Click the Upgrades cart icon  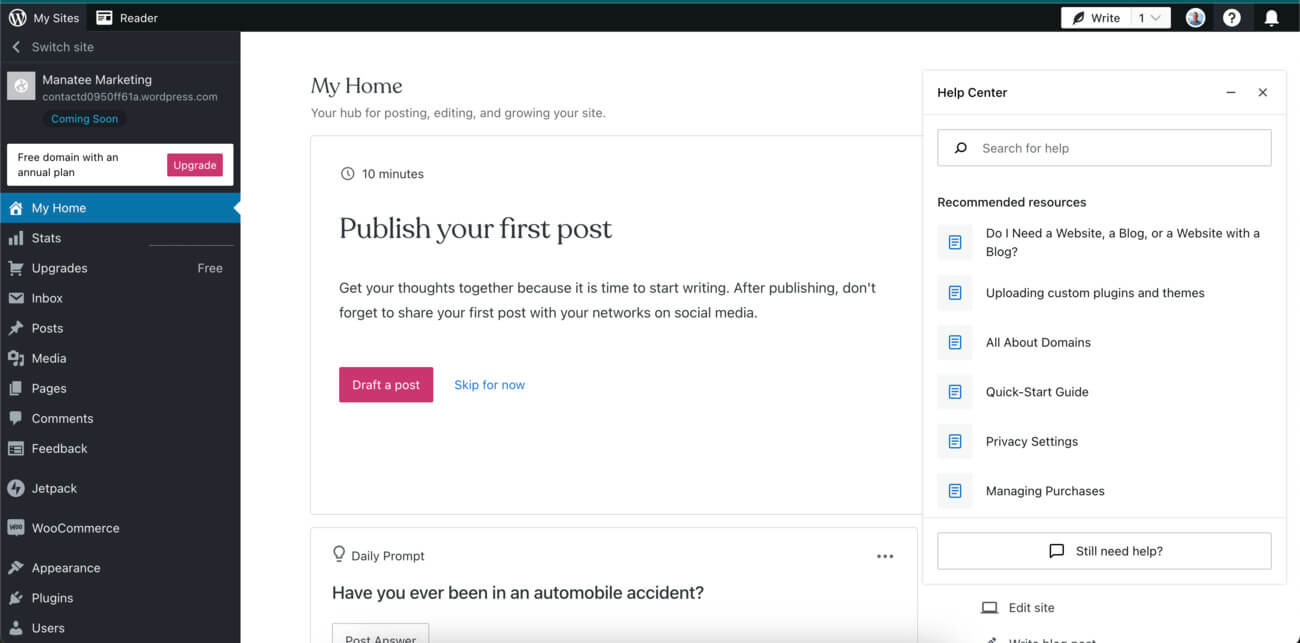16,268
